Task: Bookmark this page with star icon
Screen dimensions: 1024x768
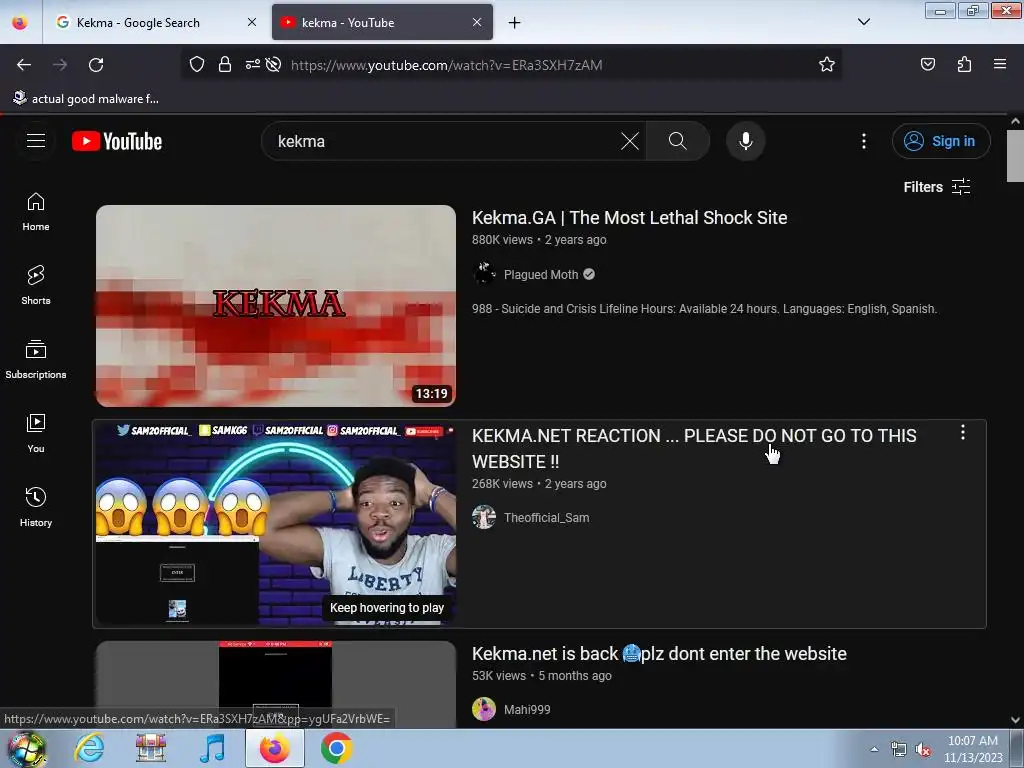Action: (827, 65)
